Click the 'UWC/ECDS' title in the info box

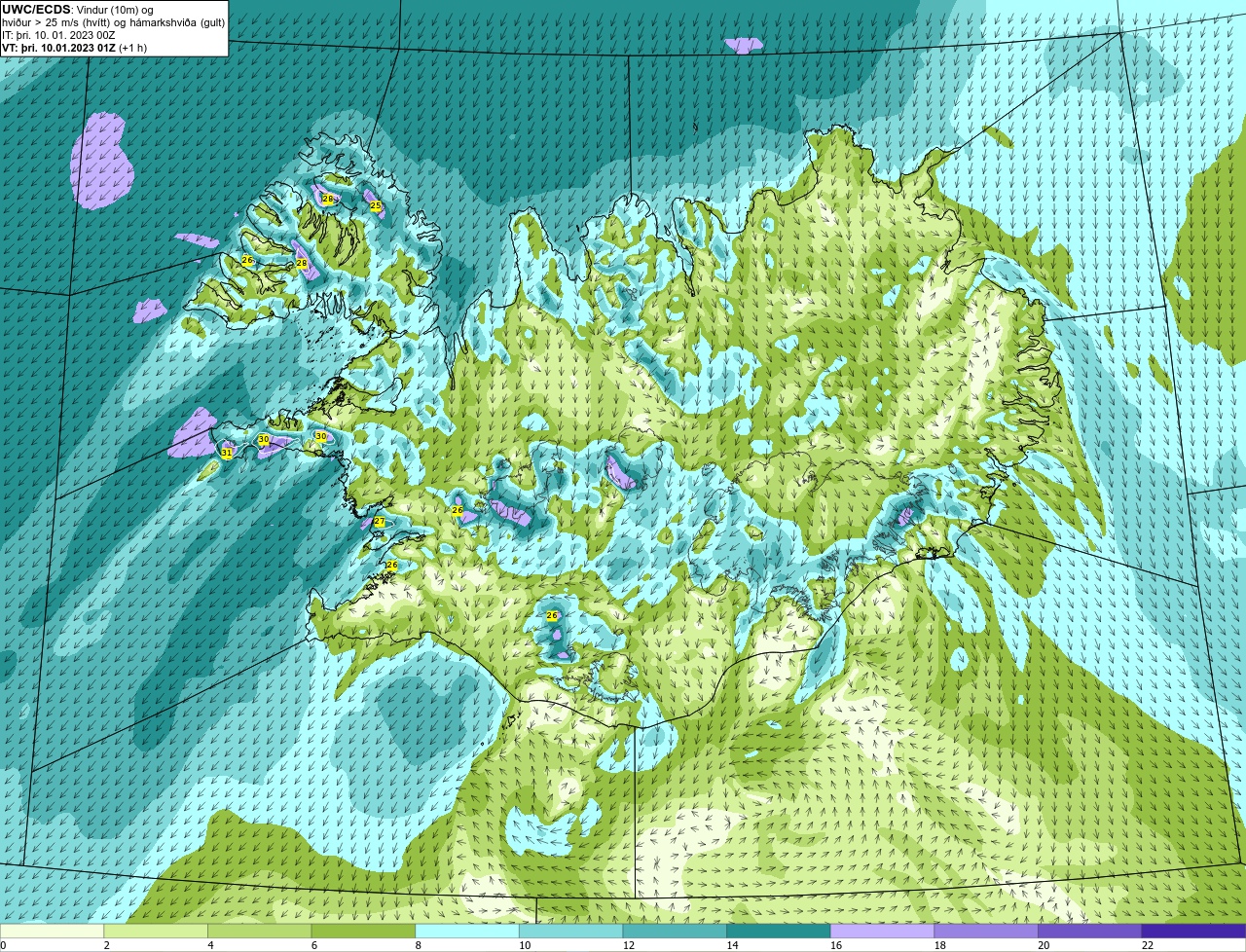(x=36, y=10)
